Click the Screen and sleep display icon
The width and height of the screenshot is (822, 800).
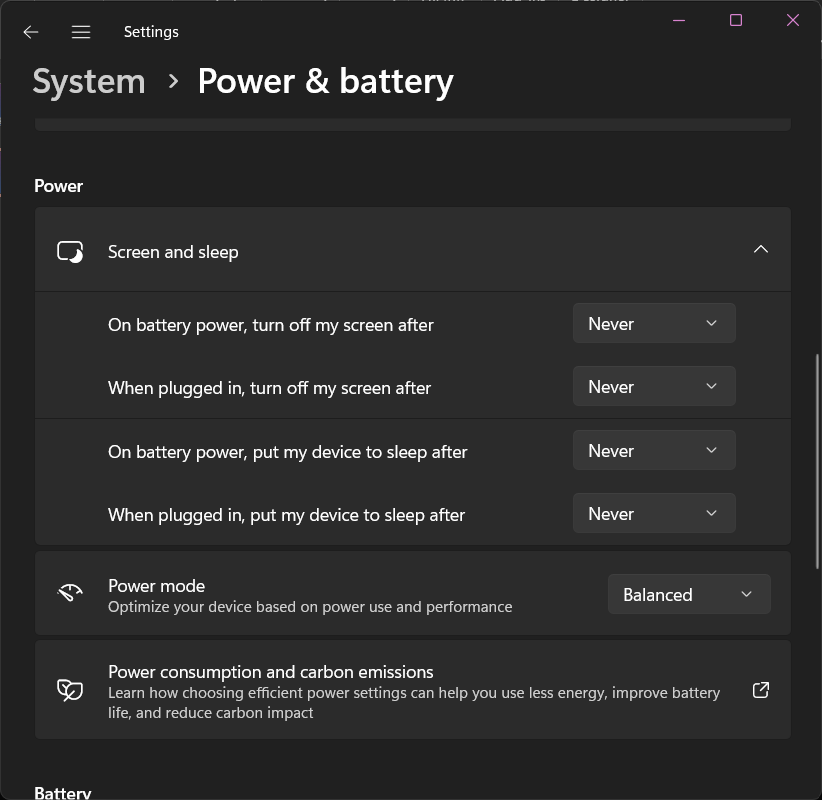(70, 250)
